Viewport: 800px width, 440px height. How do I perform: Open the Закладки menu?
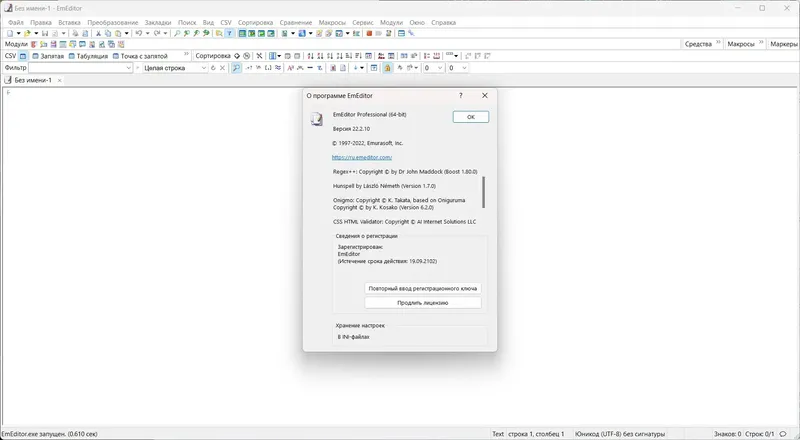pyautogui.click(x=158, y=22)
